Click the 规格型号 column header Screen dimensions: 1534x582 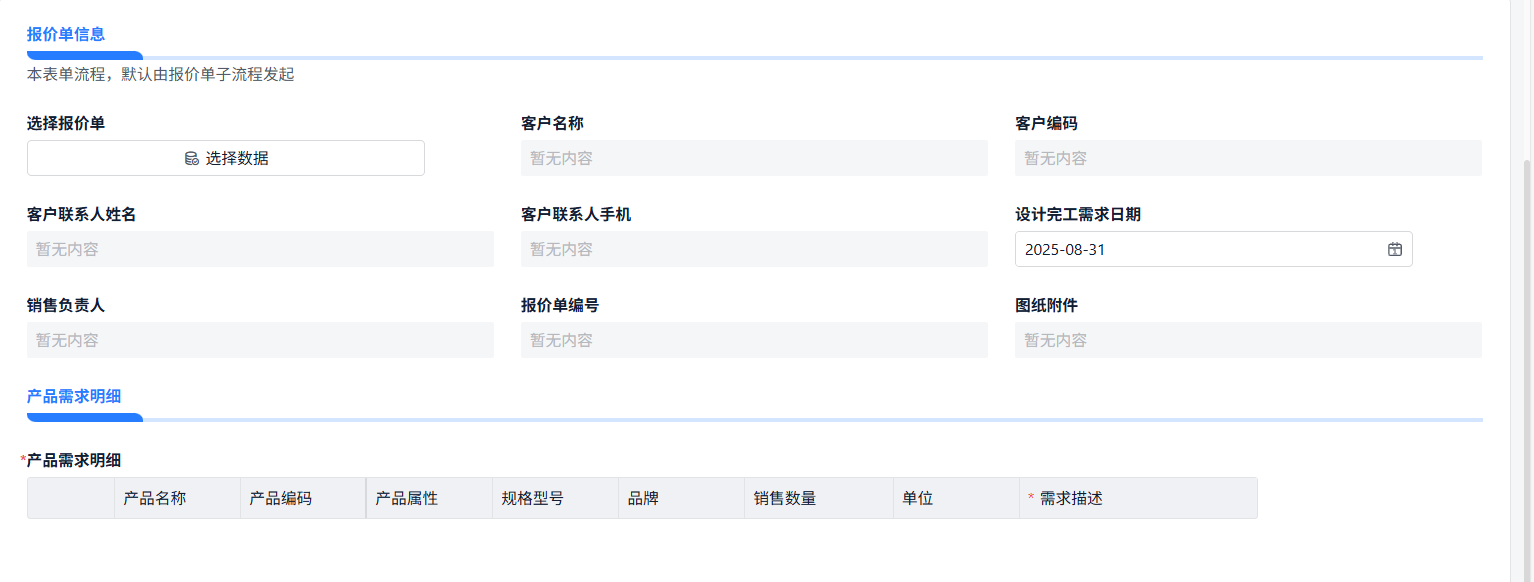(x=555, y=498)
